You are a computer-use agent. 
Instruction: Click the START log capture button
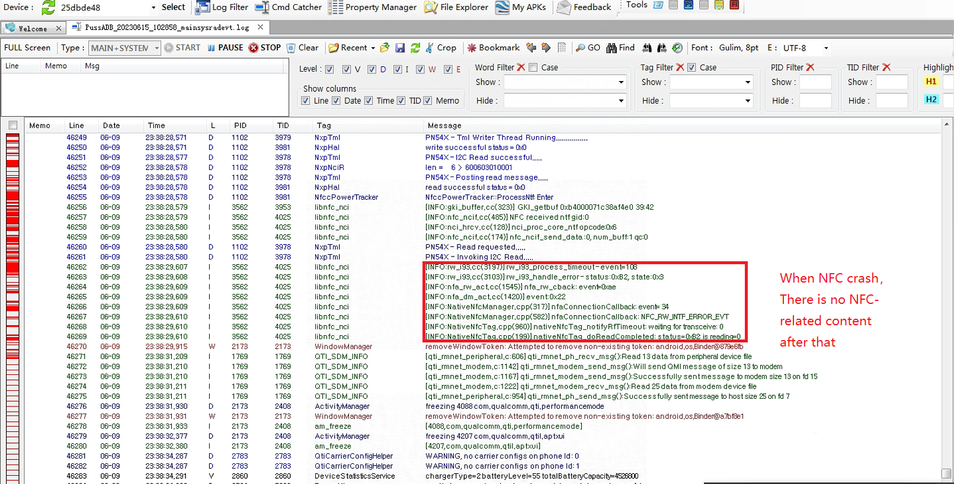pos(182,47)
